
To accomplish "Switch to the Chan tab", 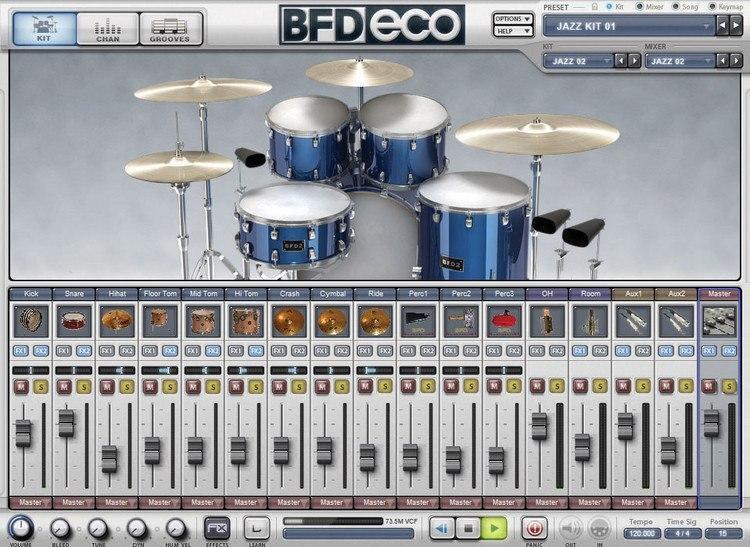I will [108, 29].
